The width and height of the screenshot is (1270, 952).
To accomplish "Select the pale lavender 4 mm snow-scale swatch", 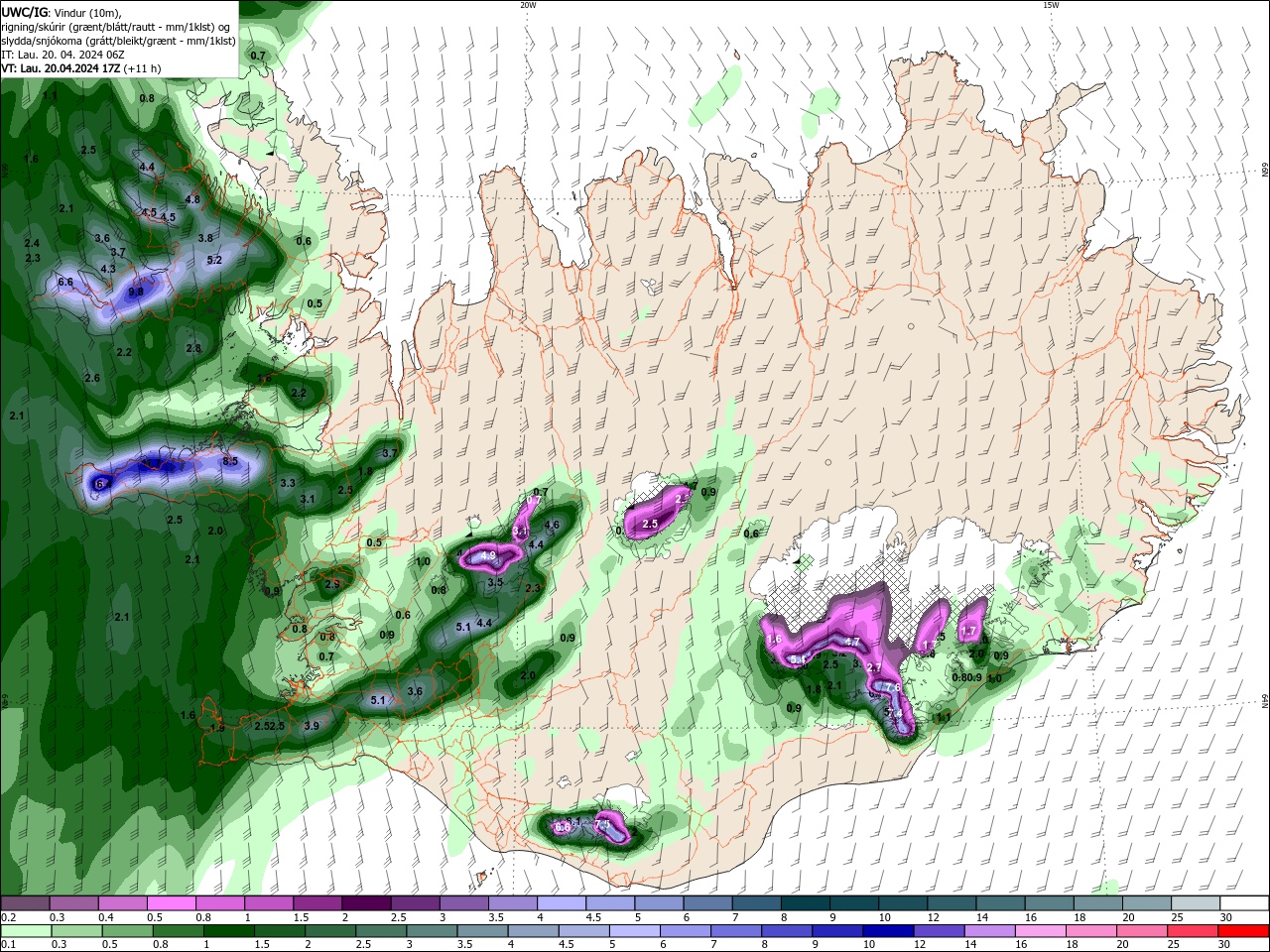I will [x=560, y=903].
